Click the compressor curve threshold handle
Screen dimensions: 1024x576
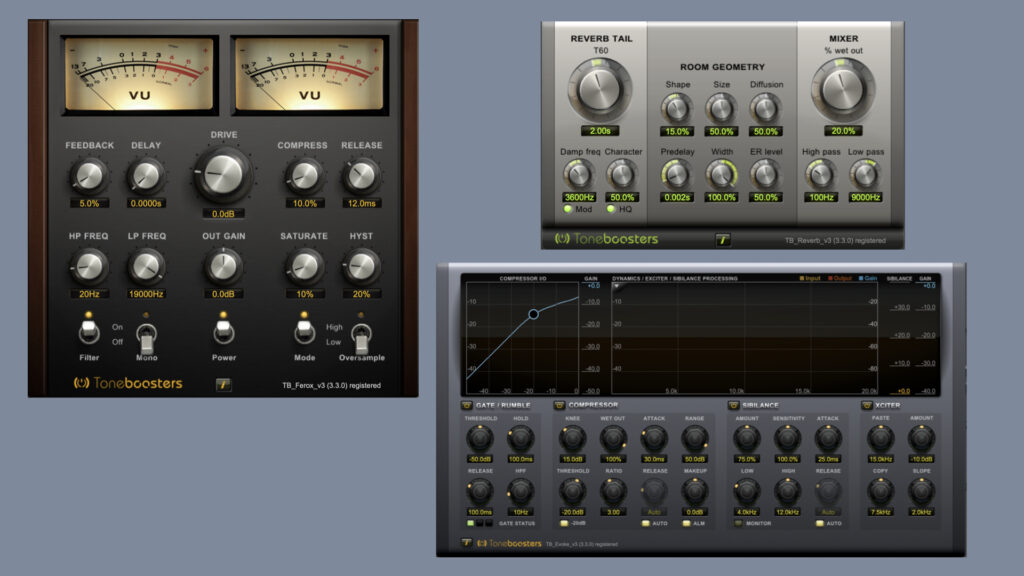[534, 314]
